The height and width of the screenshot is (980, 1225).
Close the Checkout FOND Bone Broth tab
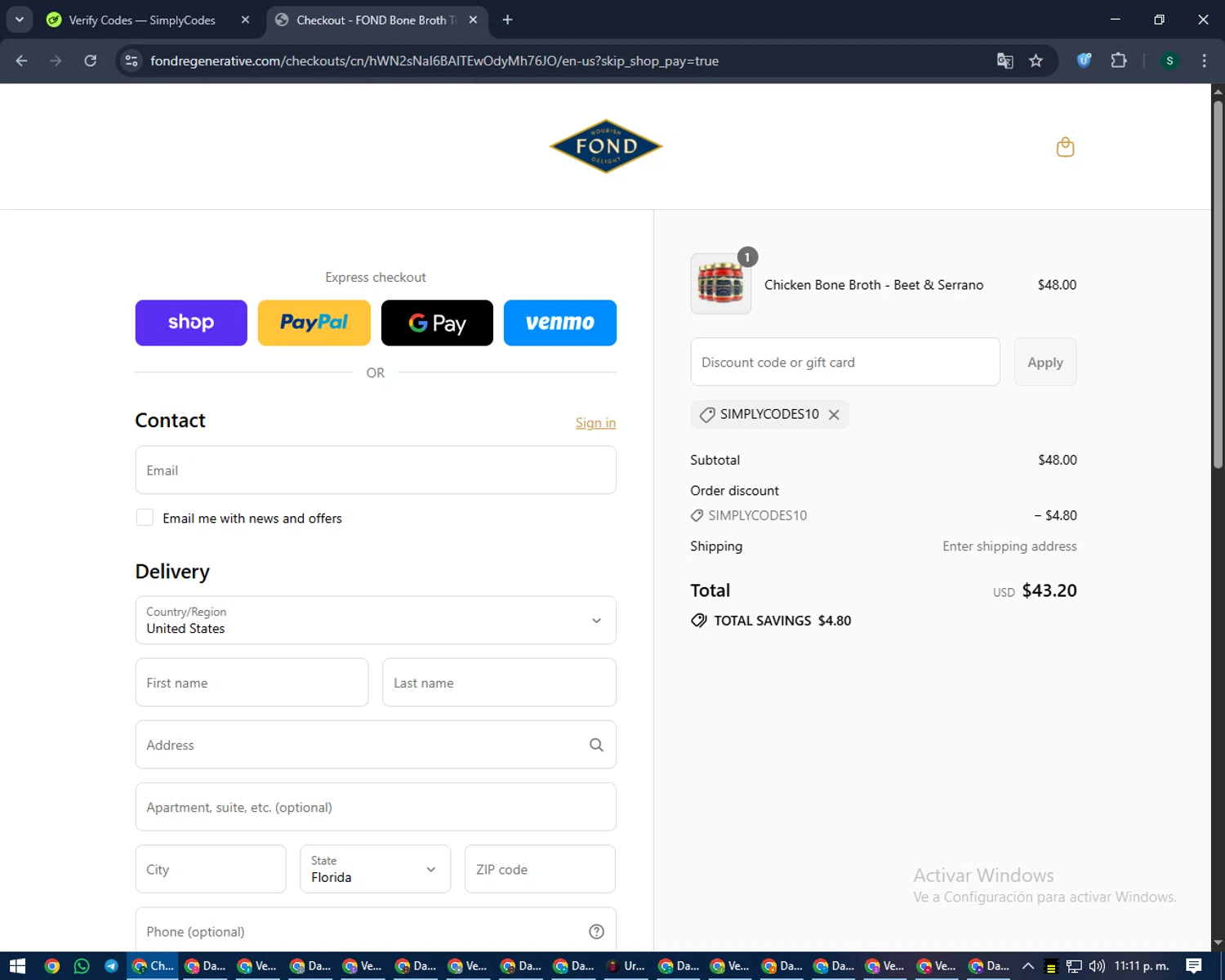tap(473, 20)
